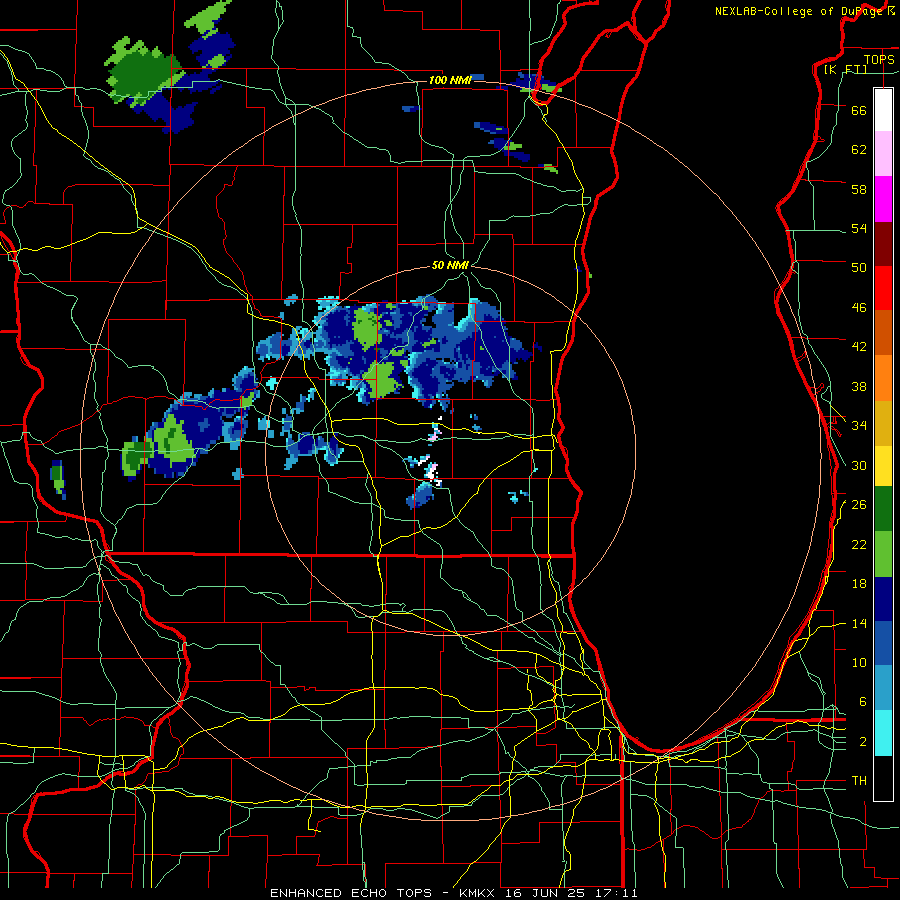900x900 pixels.
Task: Click the 'KMKX' radar site identifier
Action: tap(477, 893)
